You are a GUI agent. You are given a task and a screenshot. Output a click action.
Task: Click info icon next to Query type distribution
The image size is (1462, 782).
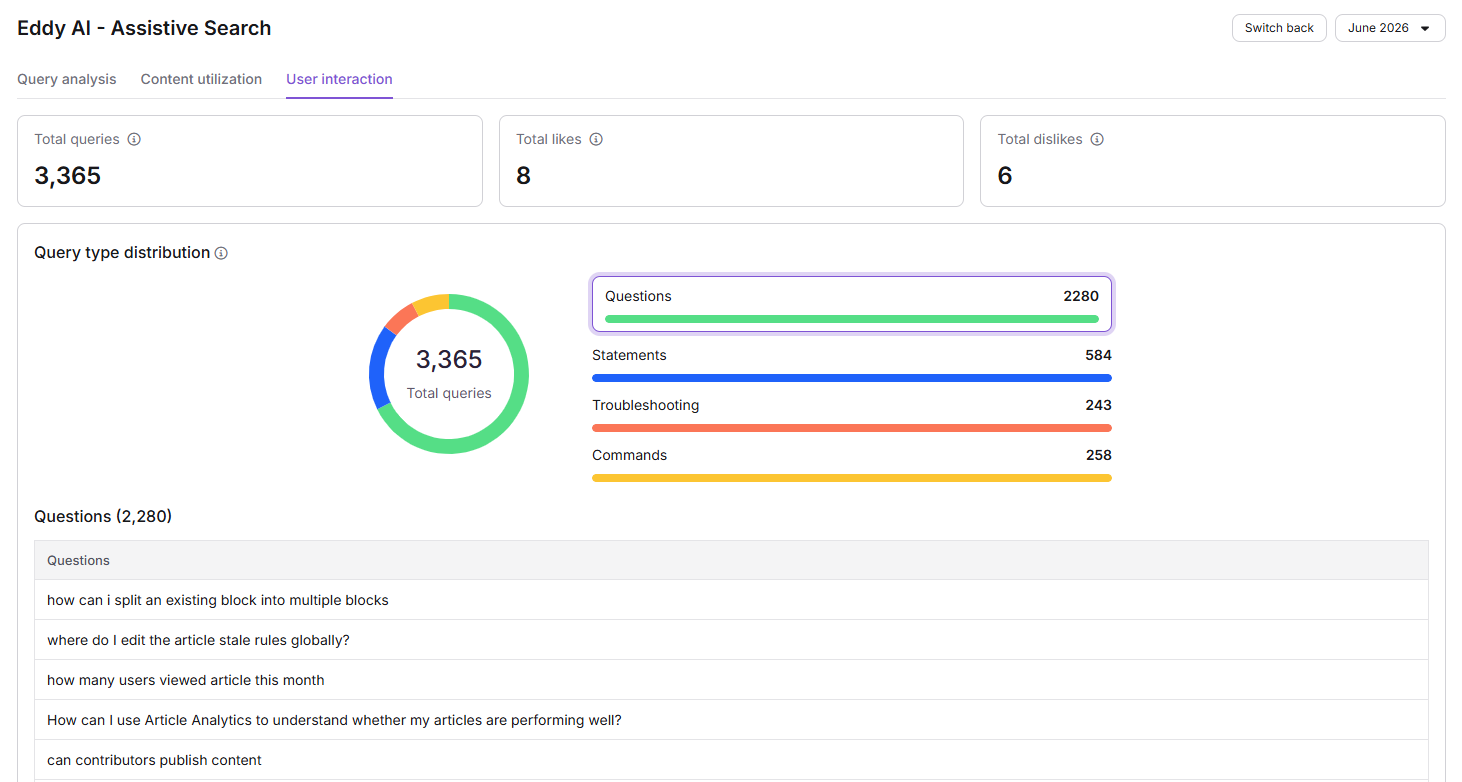coord(221,253)
